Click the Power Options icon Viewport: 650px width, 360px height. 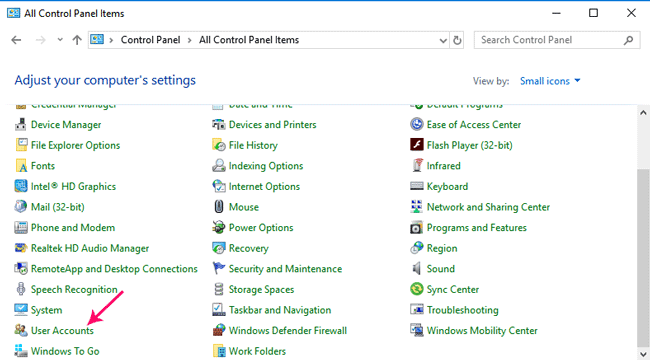click(x=219, y=227)
